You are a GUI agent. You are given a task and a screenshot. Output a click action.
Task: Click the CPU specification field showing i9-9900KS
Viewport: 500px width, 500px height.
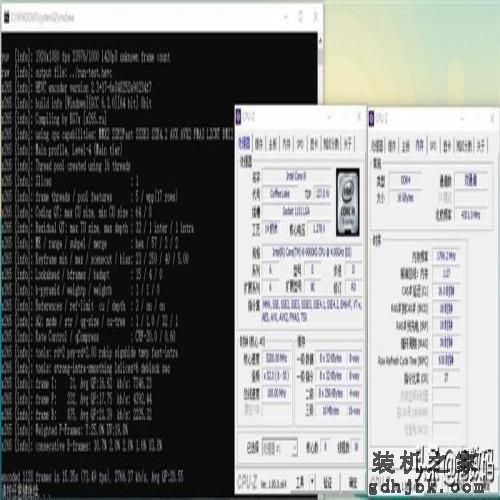click(312, 252)
